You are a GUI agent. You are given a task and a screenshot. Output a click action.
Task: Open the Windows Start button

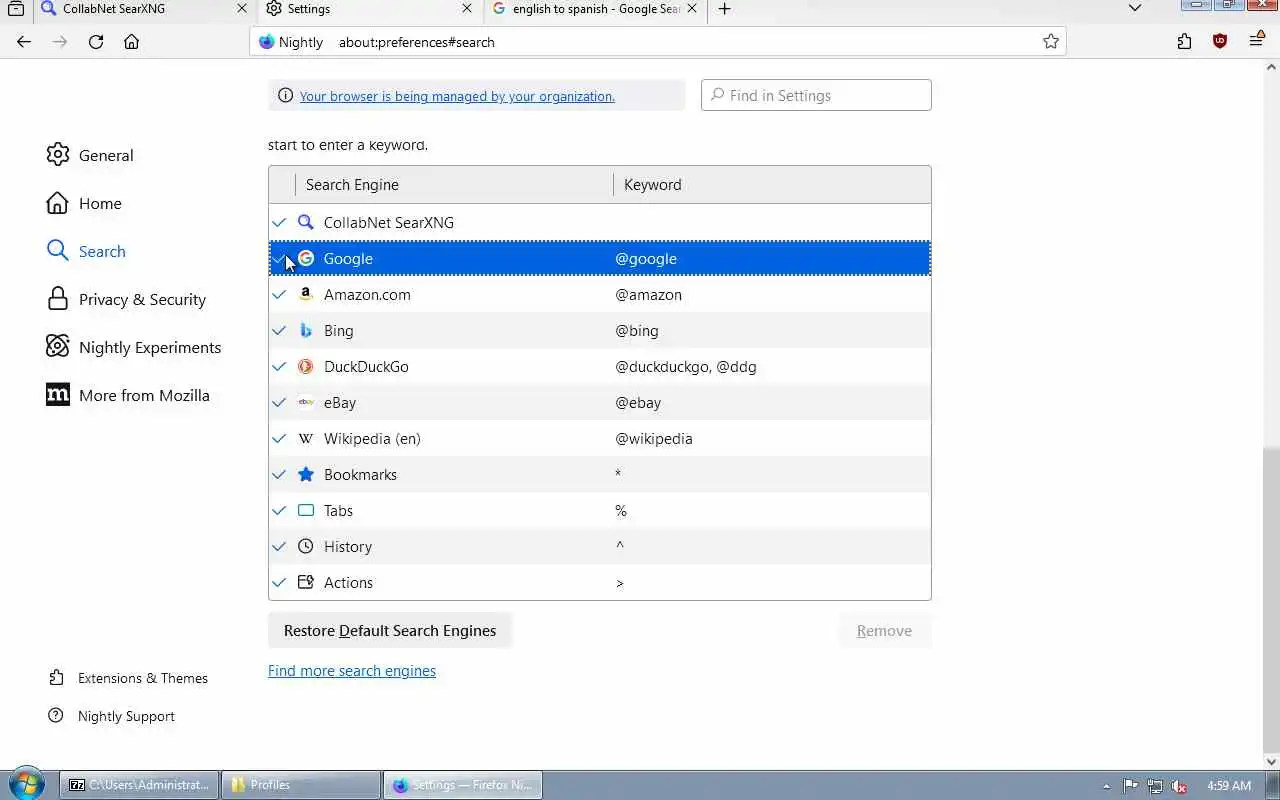tap(26, 784)
